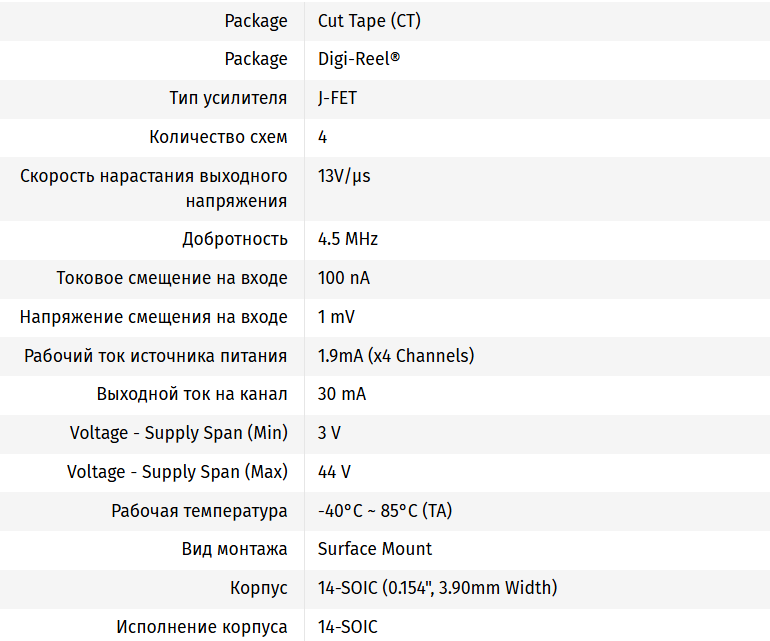Click the 44 V supply span value

coord(334,472)
